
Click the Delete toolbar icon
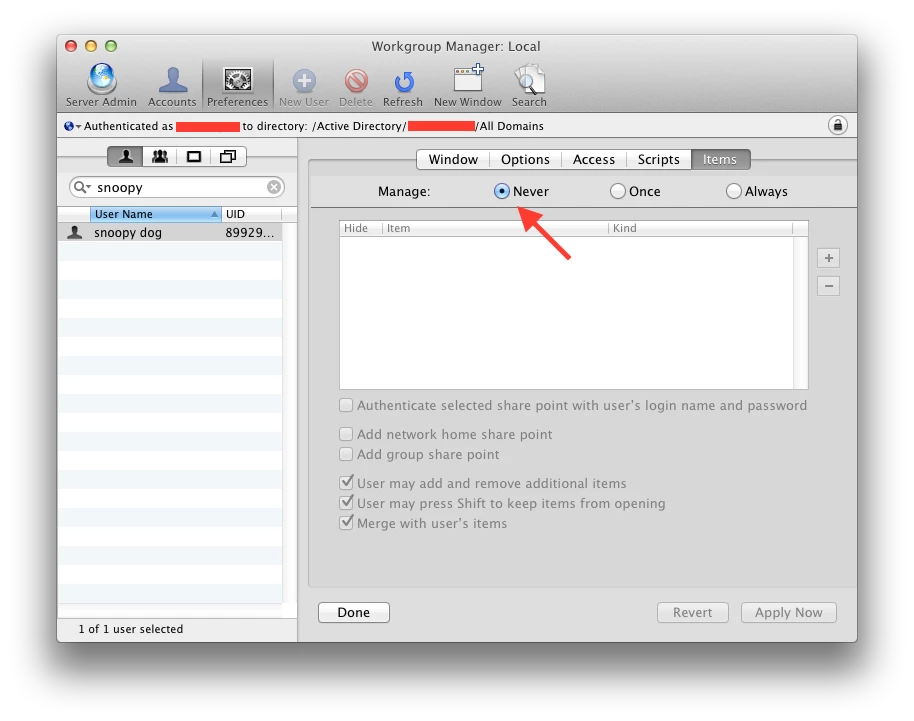point(356,86)
